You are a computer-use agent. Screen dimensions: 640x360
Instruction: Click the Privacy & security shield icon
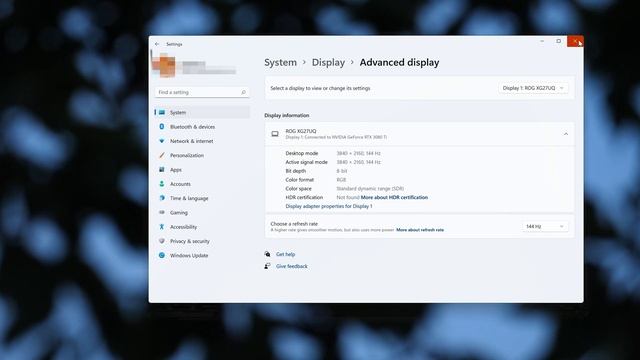tap(162, 241)
